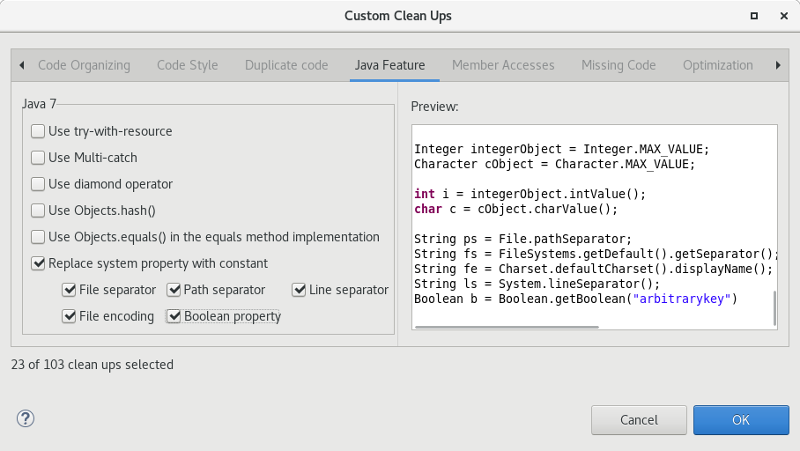
Task: Enable Use try-with-resource checkbox
Action: pos(38,131)
